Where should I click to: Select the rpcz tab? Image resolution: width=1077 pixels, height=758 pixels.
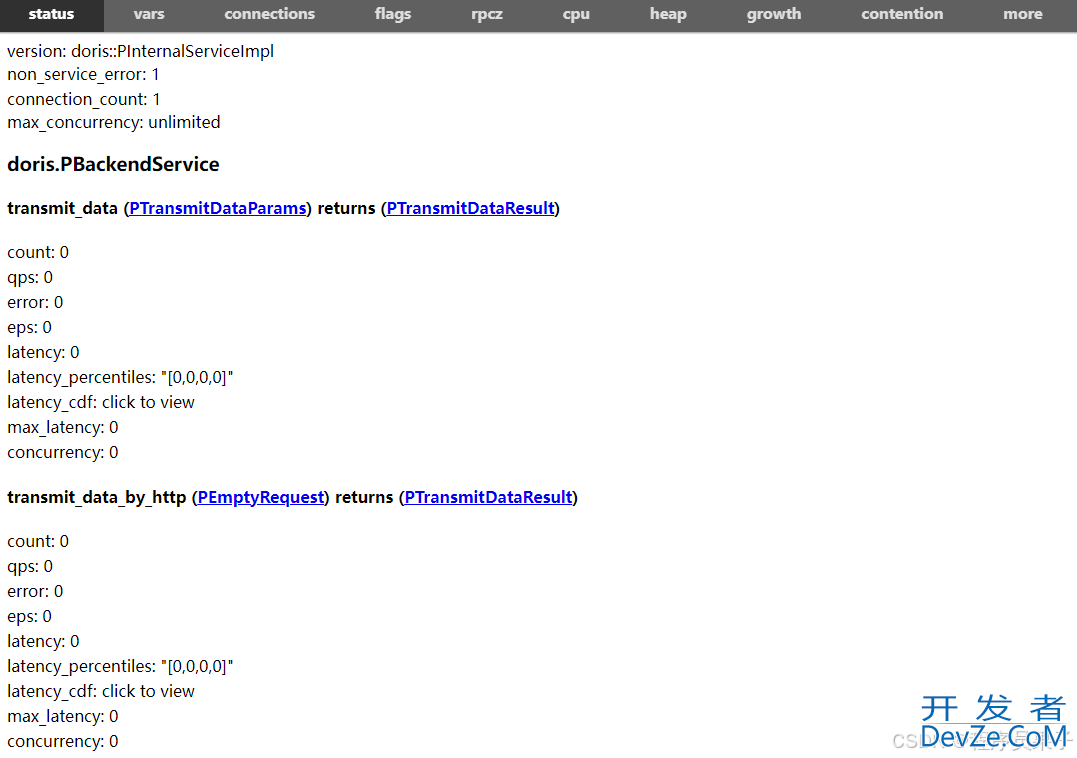pyautogui.click(x=487, y=14)
